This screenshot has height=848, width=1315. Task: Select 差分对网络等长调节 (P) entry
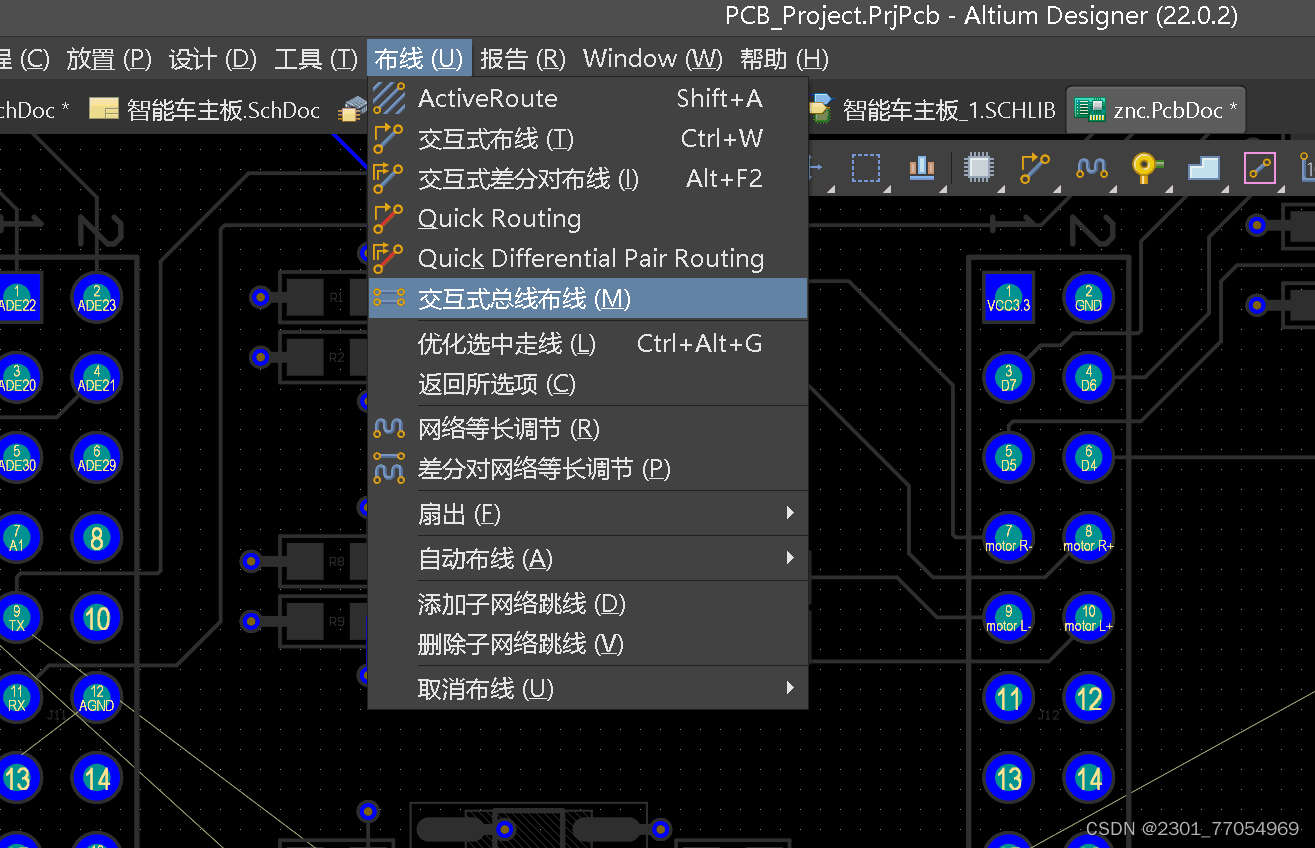588,469
